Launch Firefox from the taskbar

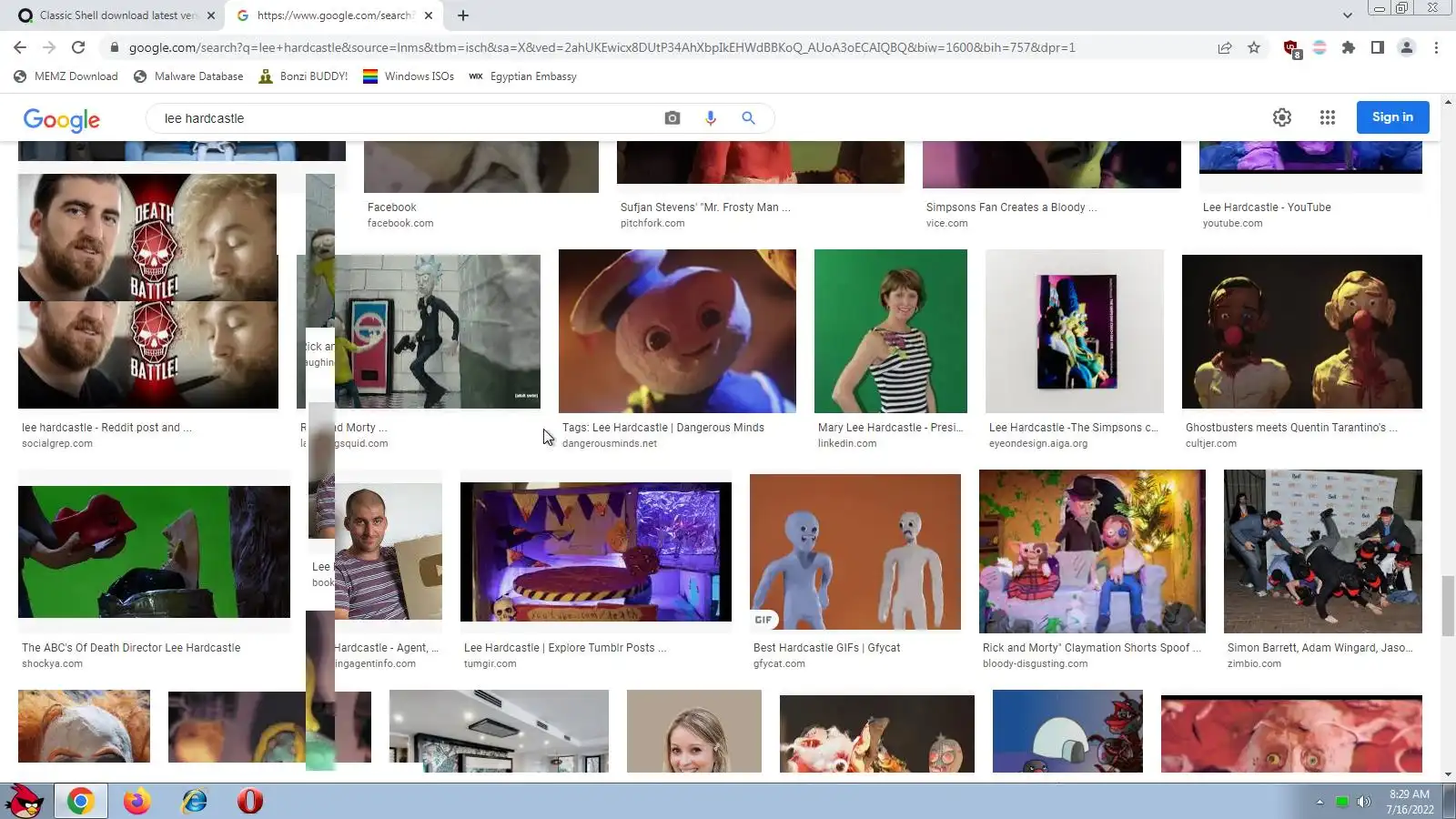click(x=137, y=801)
